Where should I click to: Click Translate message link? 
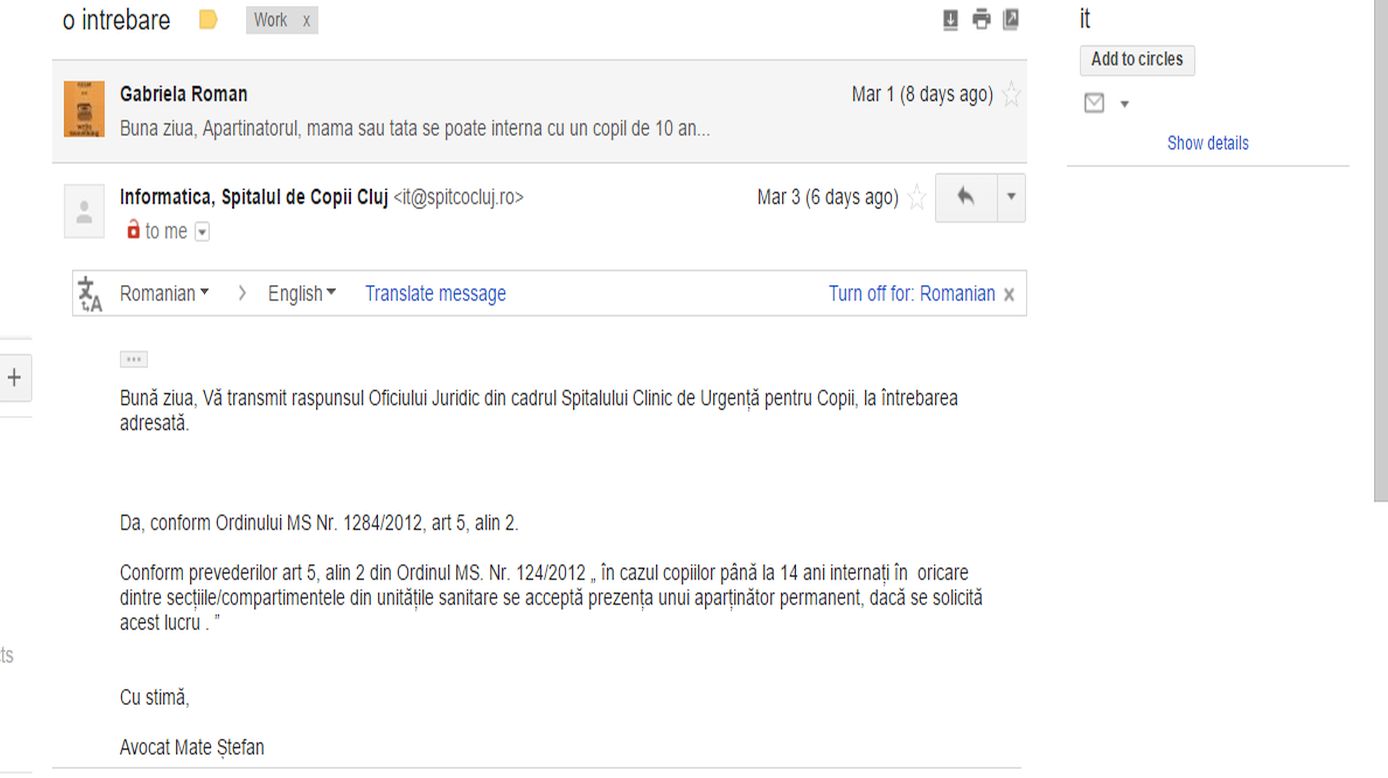(x=435, y=294)
